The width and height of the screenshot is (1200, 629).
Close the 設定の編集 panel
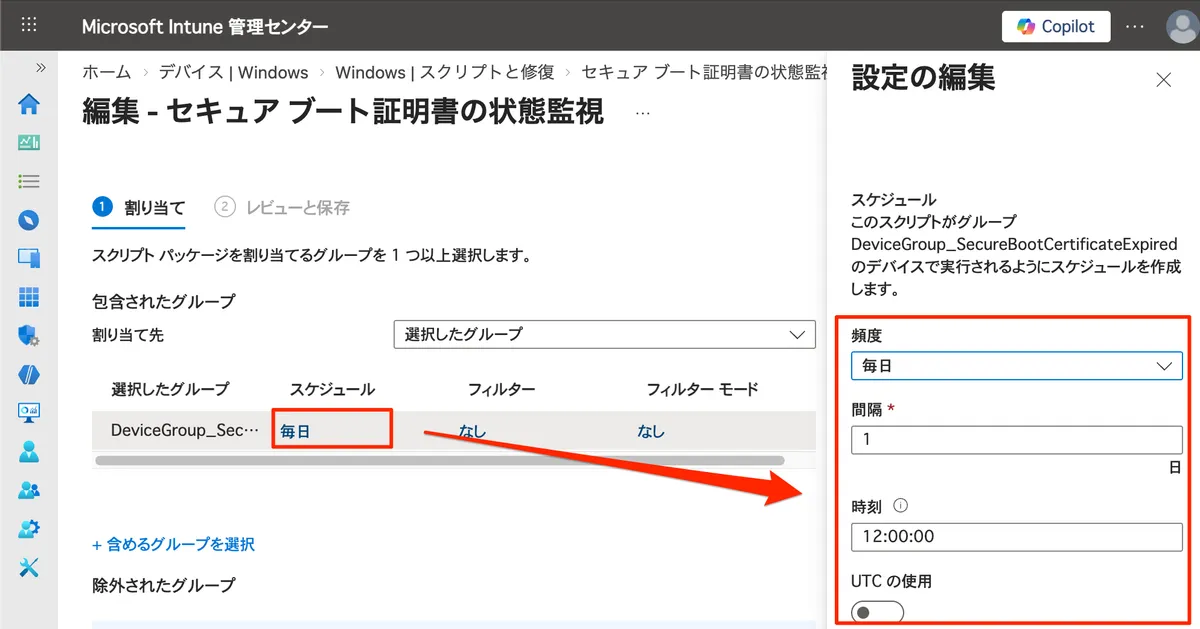pos(1163,80)
